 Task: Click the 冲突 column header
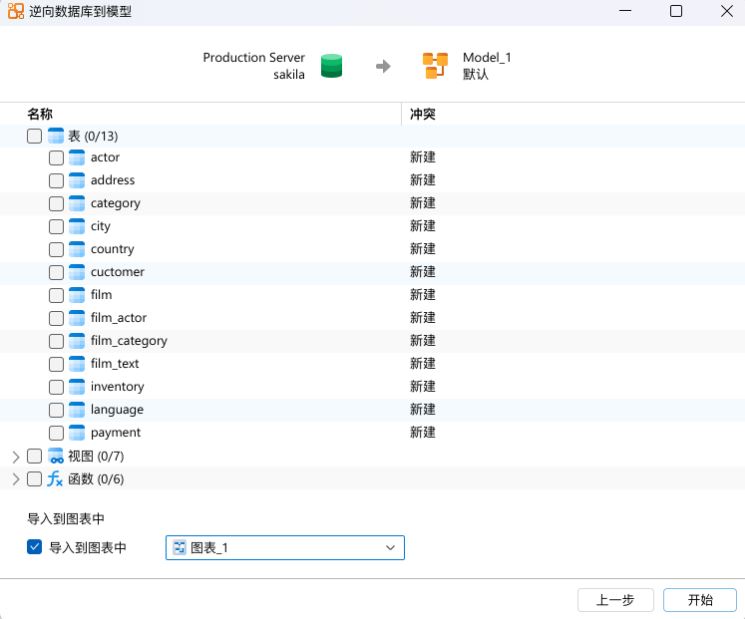click(x=423, y=114)
